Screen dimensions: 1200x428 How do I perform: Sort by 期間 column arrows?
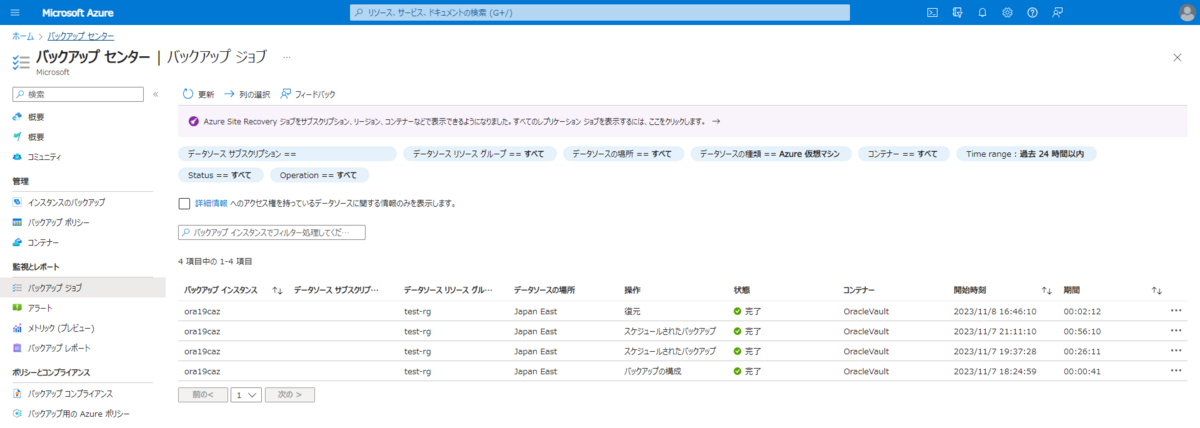[x=1157, y=290]
